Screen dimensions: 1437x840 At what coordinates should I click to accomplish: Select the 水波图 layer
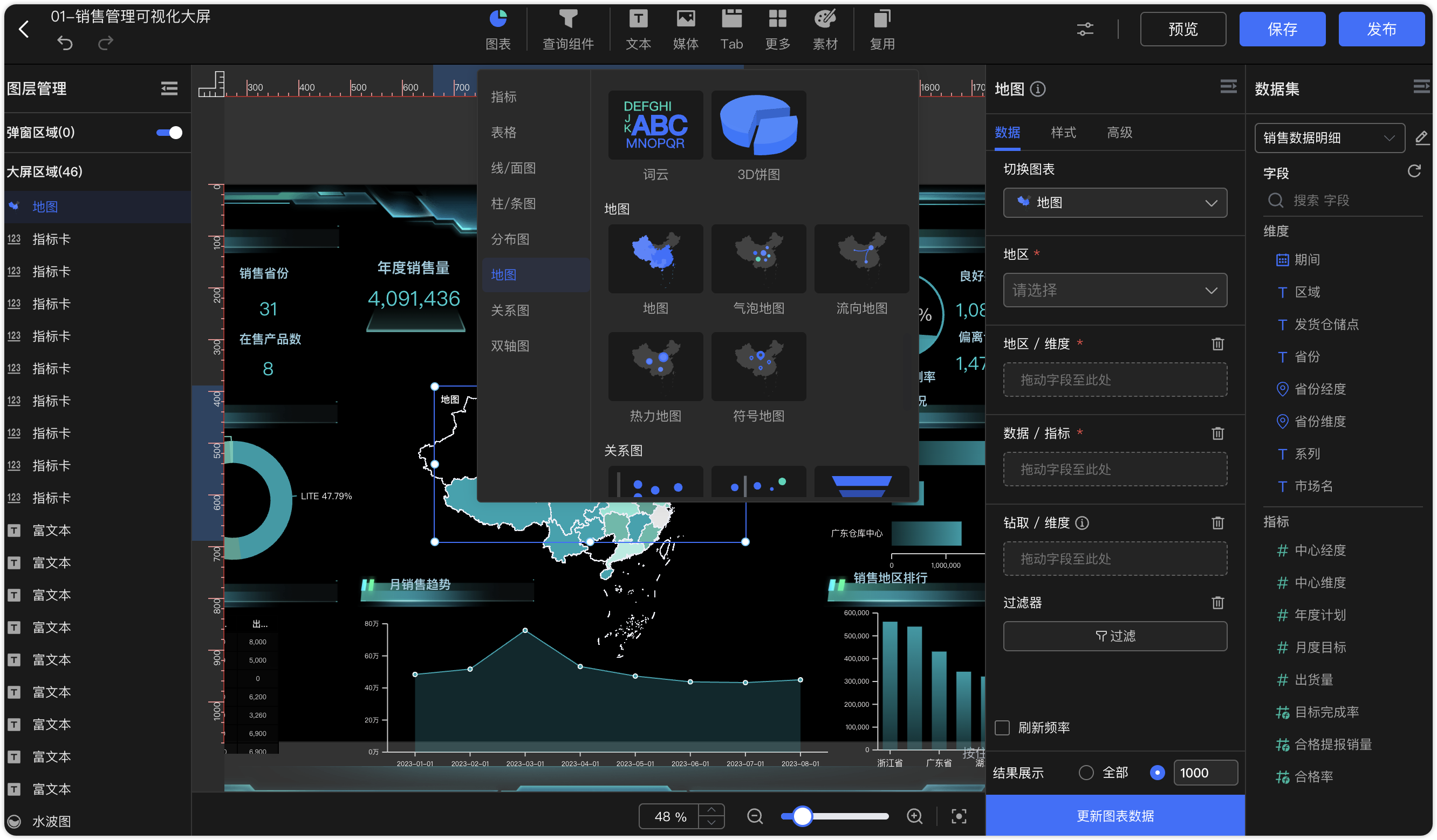point(96,821)
